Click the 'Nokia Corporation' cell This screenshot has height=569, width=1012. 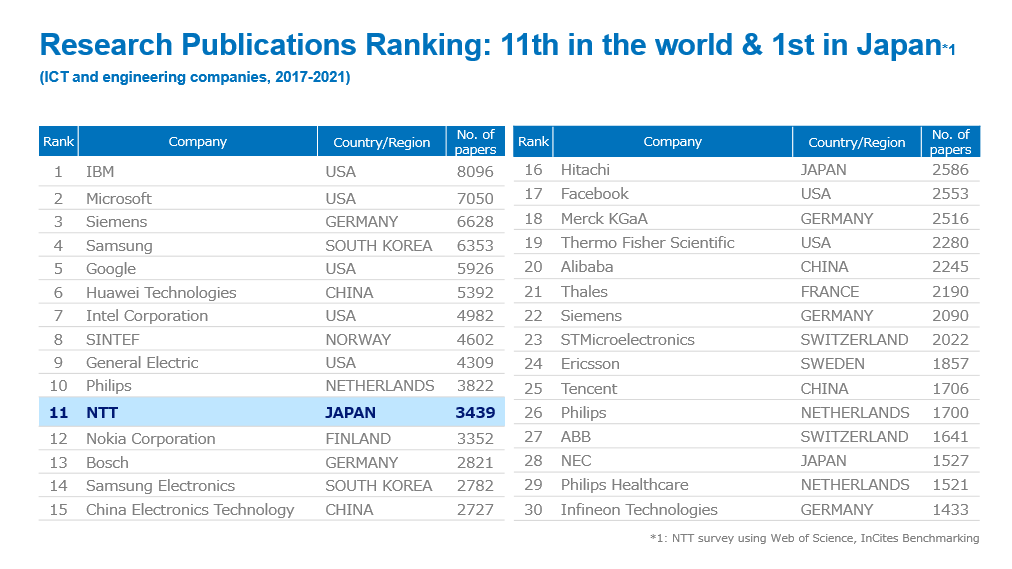(x=150, y=439)
